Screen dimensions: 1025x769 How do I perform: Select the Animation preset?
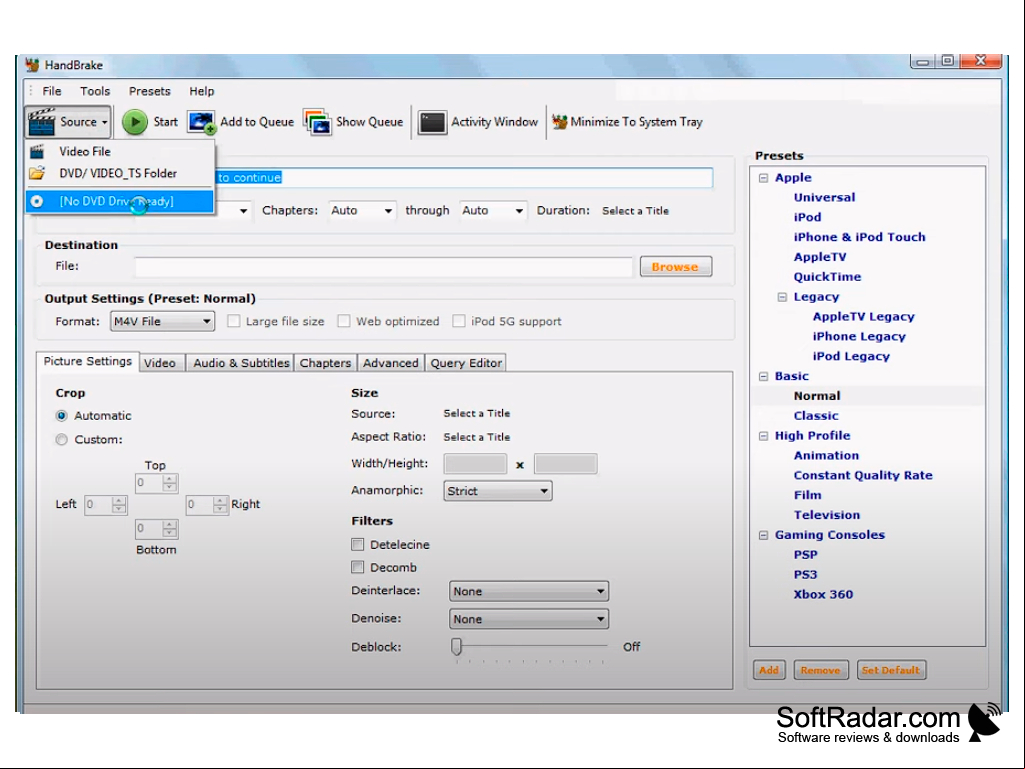(x=826, y=456)
